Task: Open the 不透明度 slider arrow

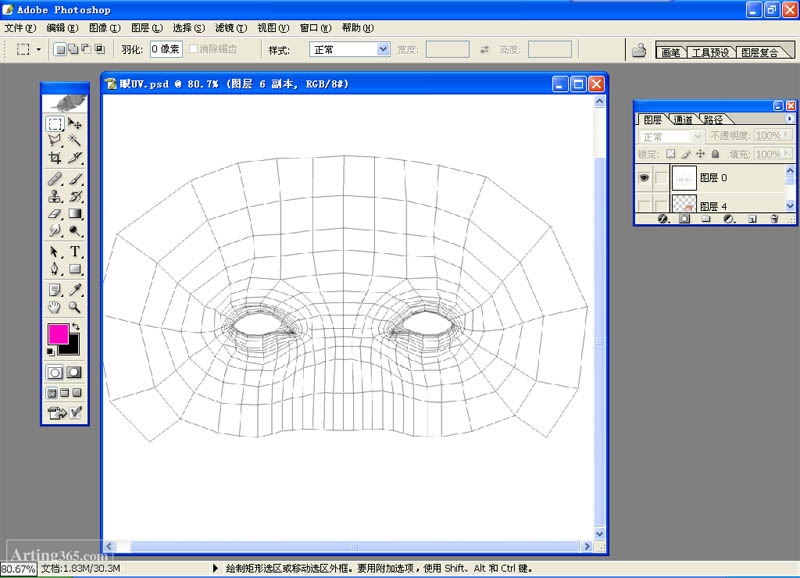Action: pos(786,135)
